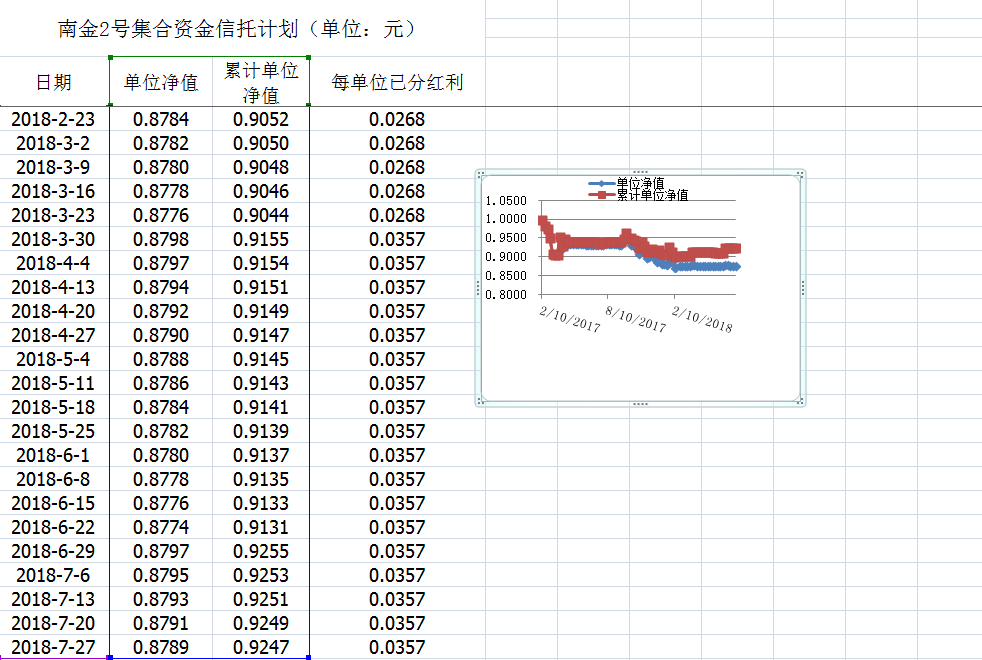Screen dimensions: 982x660
Task: Select the chart's top-center resize handle
Action: 641,172
